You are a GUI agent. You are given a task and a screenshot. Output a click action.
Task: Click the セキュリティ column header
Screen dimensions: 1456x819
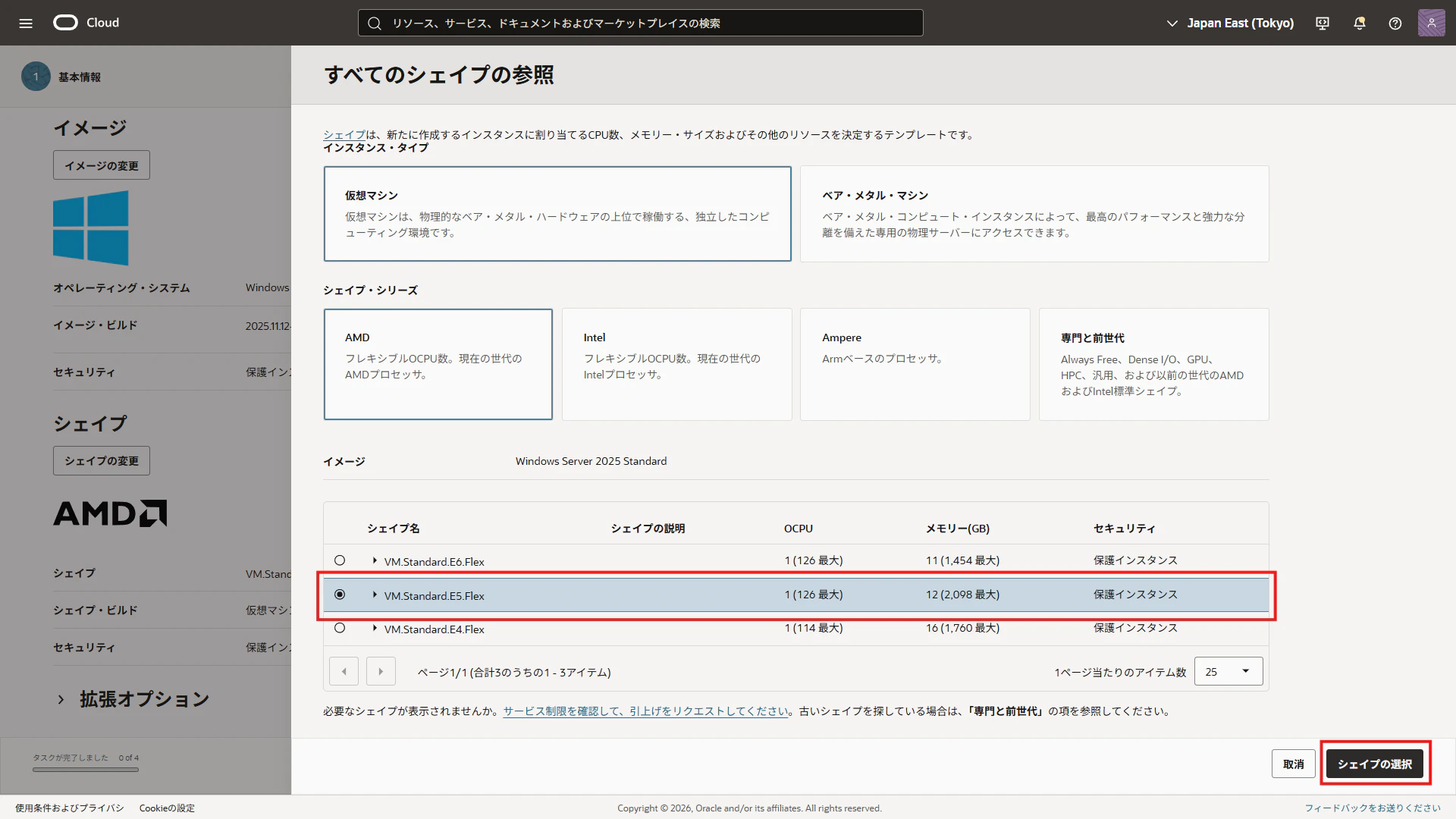click(x=1125, y=529)
